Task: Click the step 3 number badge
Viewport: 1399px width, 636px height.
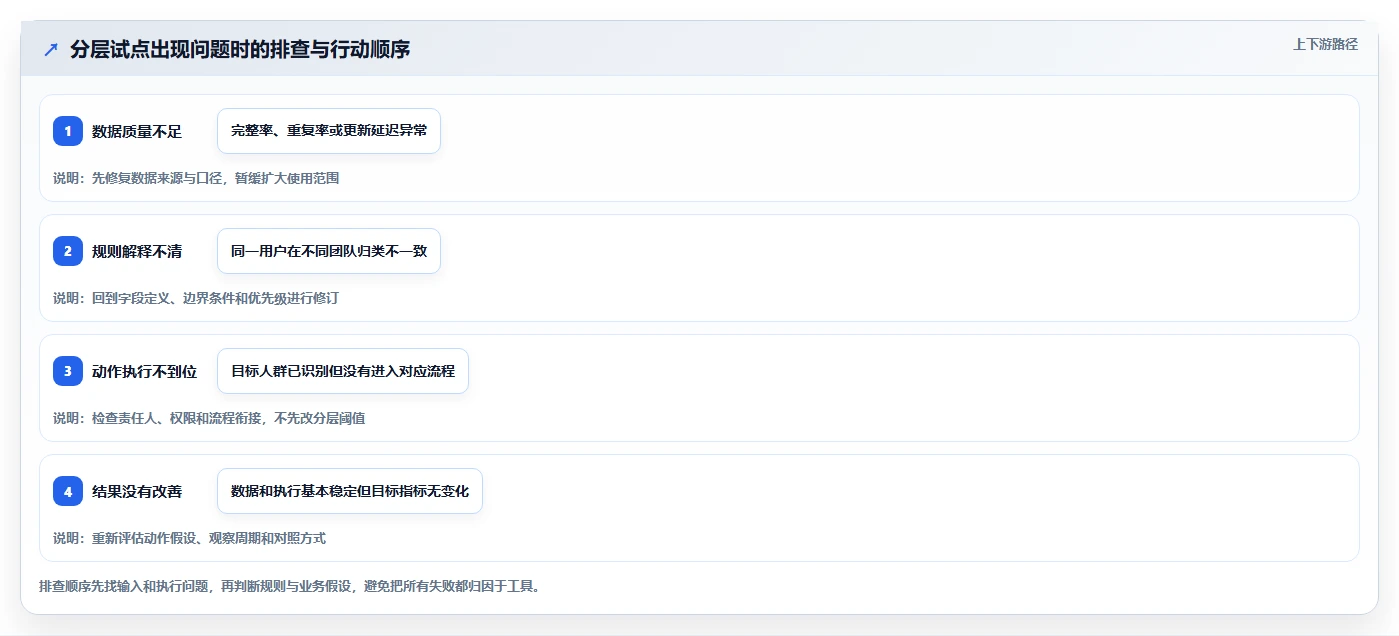Action: [x=68, y=371]
